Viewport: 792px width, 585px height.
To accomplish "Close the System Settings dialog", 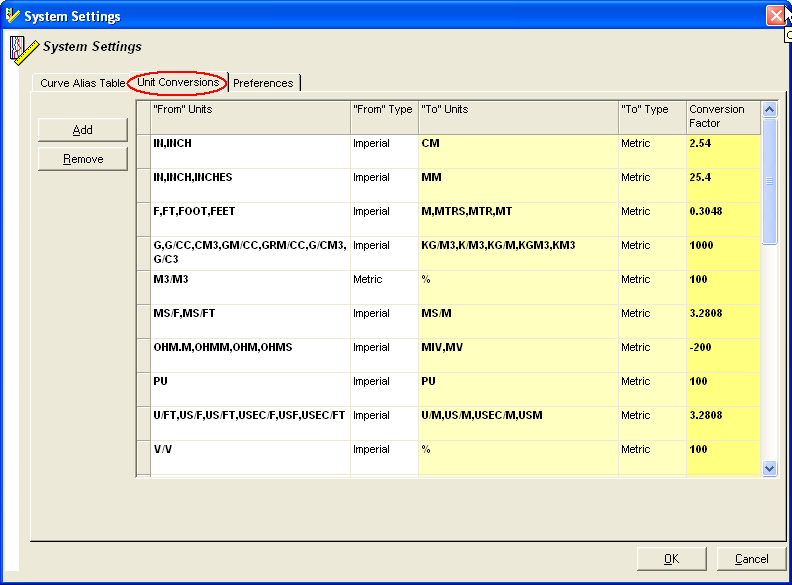I will point(776,16).
